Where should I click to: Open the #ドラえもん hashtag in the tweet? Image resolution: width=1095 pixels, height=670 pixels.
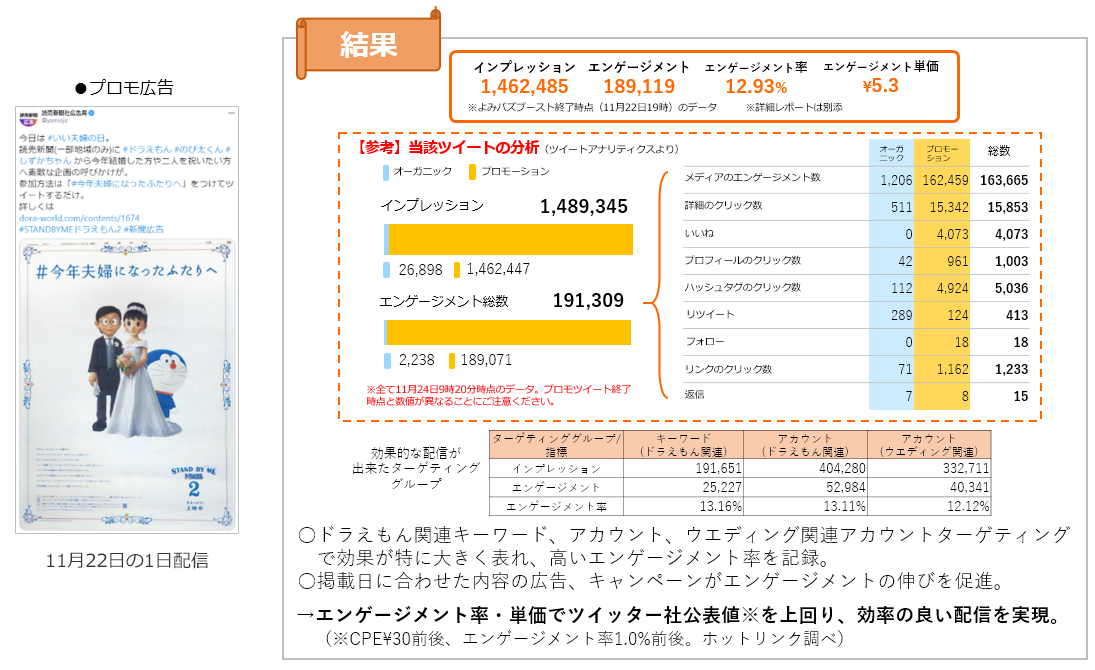click(146, 150)
